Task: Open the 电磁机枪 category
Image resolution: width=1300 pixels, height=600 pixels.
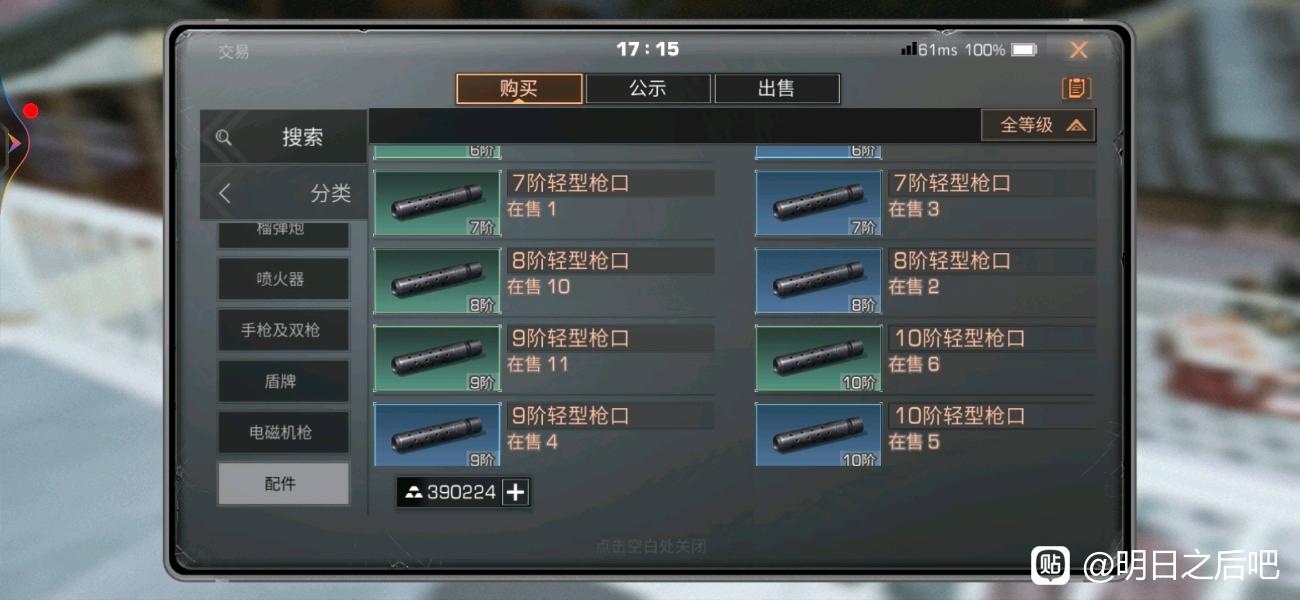Action: (x=284, y=432)
